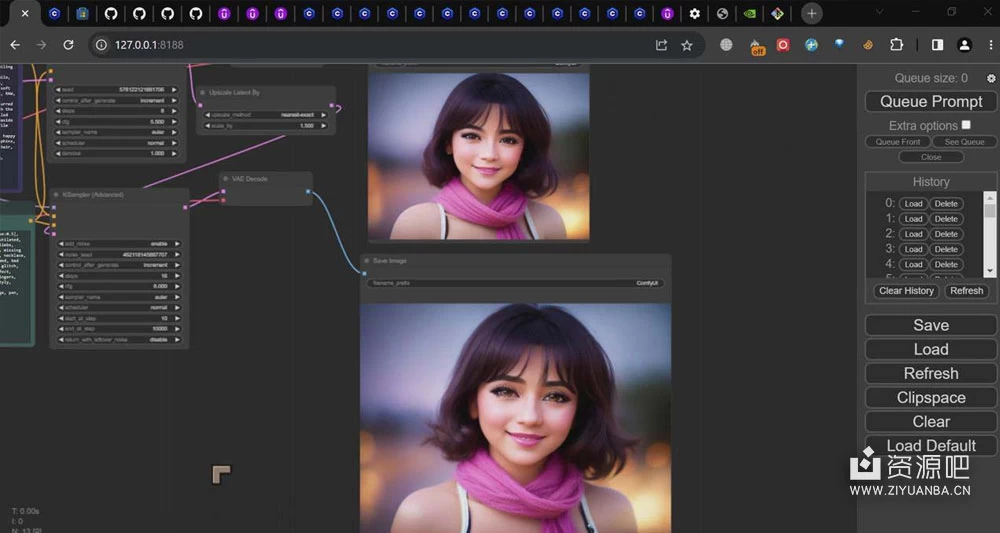
Task: Click the Upscale Latent By output slot
Action: pos(332,105)
